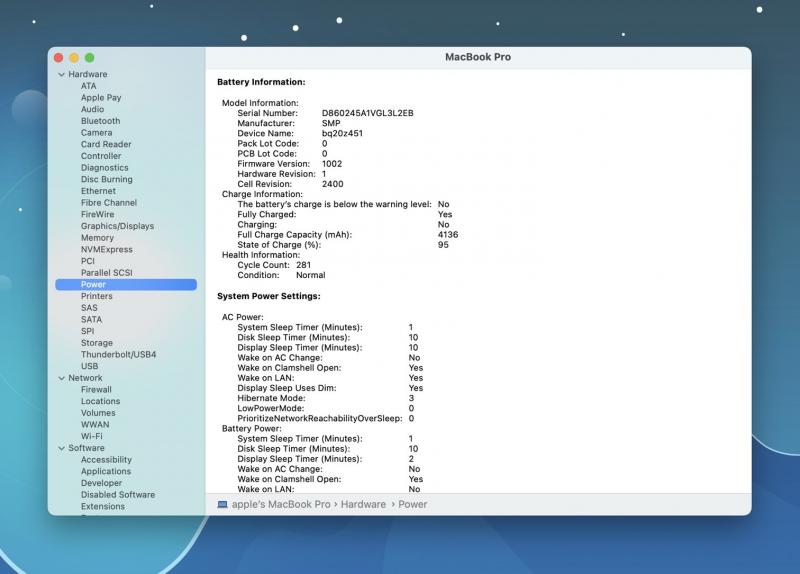This screenshot has height=574, width=800.
Task: Click the Cycle Count value 281
Action: coord(303,265)
